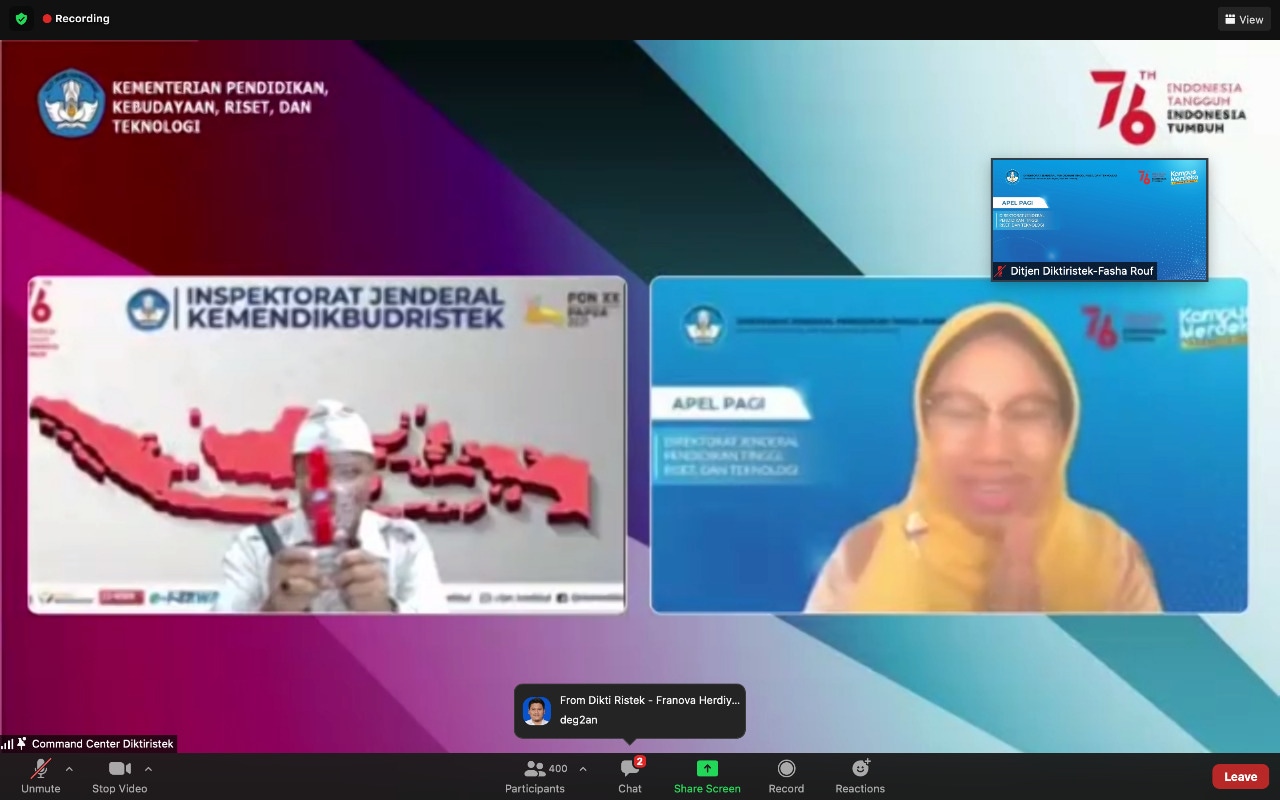
Task: Open the Chat panel
Action: pos(629,775)
